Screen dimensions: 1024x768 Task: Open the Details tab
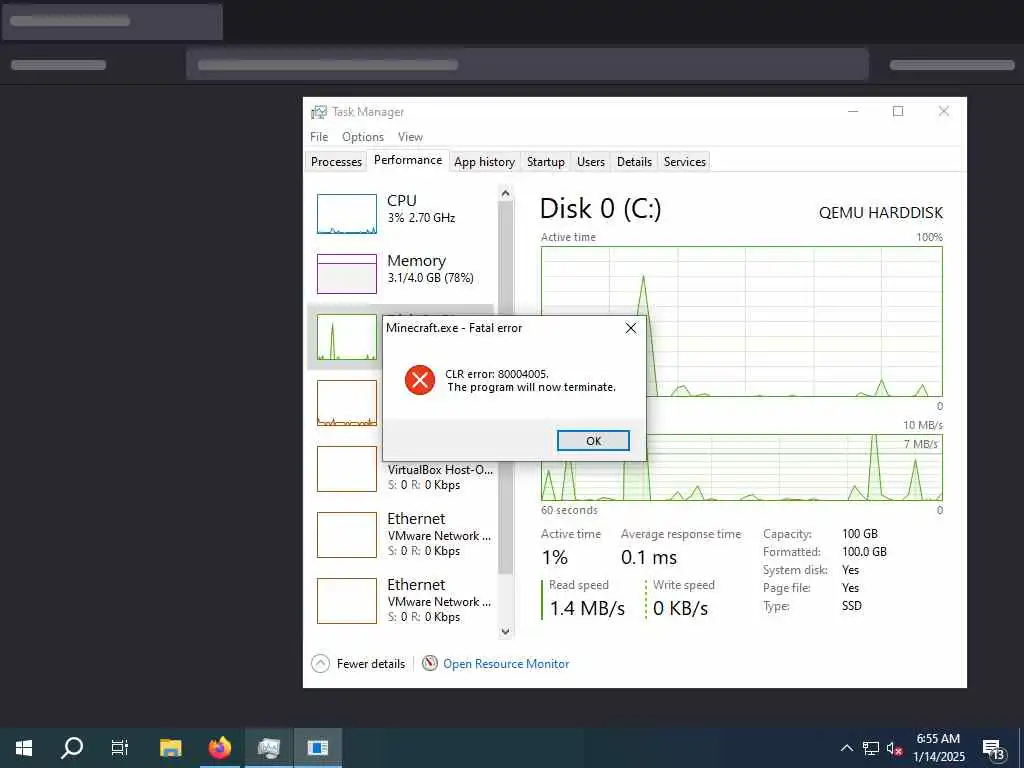[634, 161]
